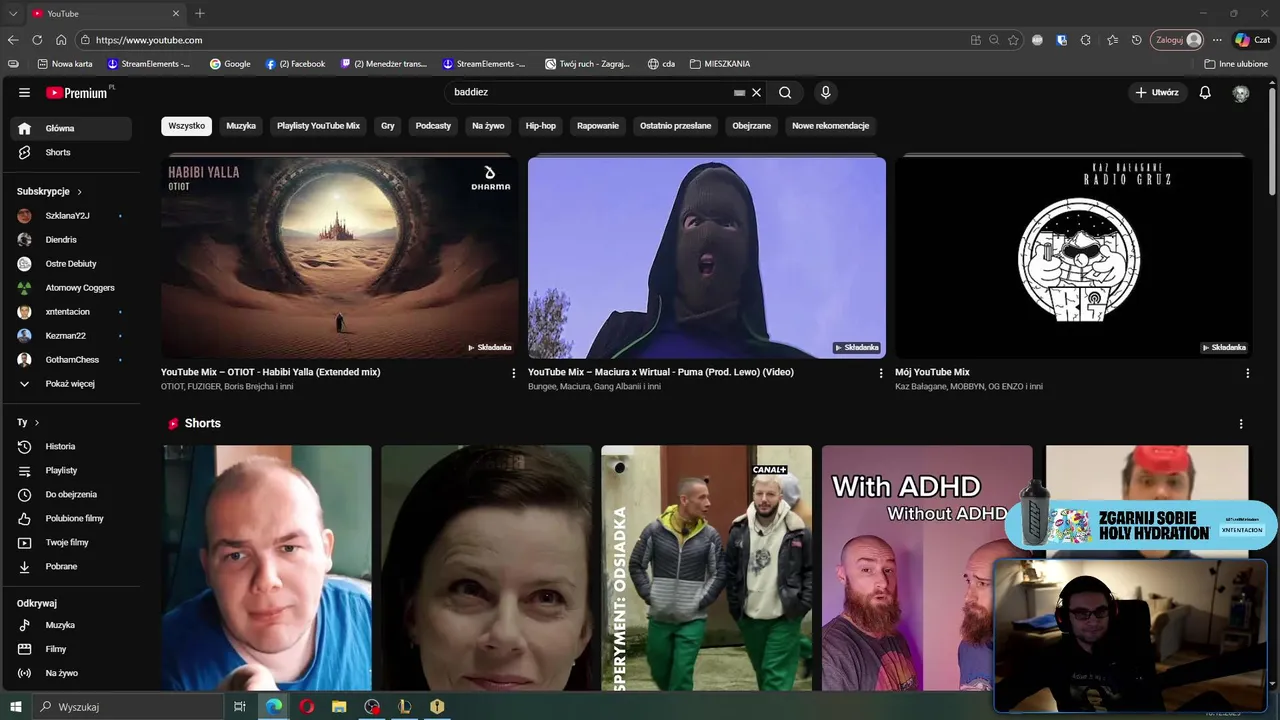The image size is (1280, 720).
Task: Open options menu for Mój YouTube Mix
Action: [x=1247, y=373]
